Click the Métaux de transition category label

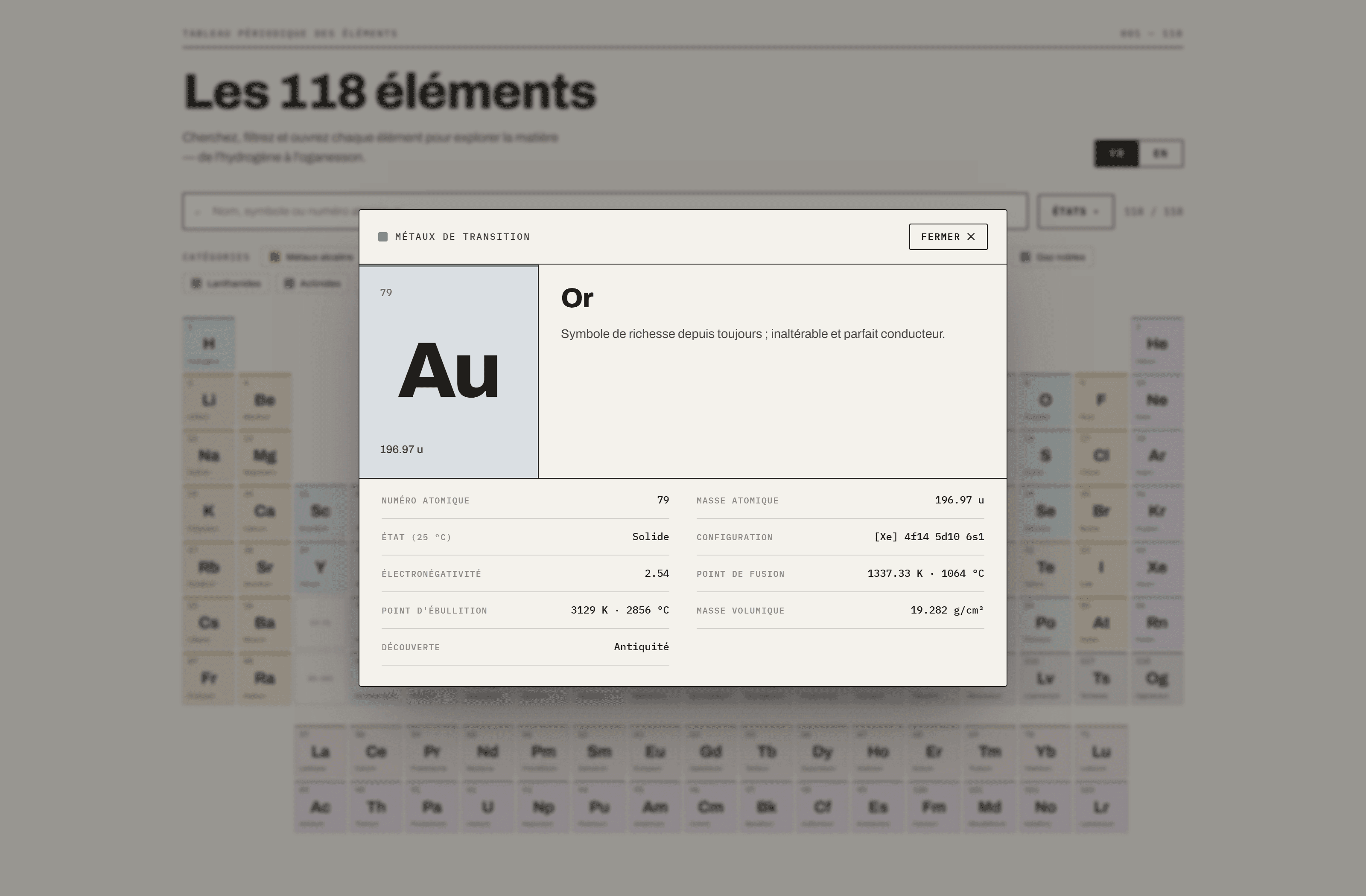click(463, 237)
